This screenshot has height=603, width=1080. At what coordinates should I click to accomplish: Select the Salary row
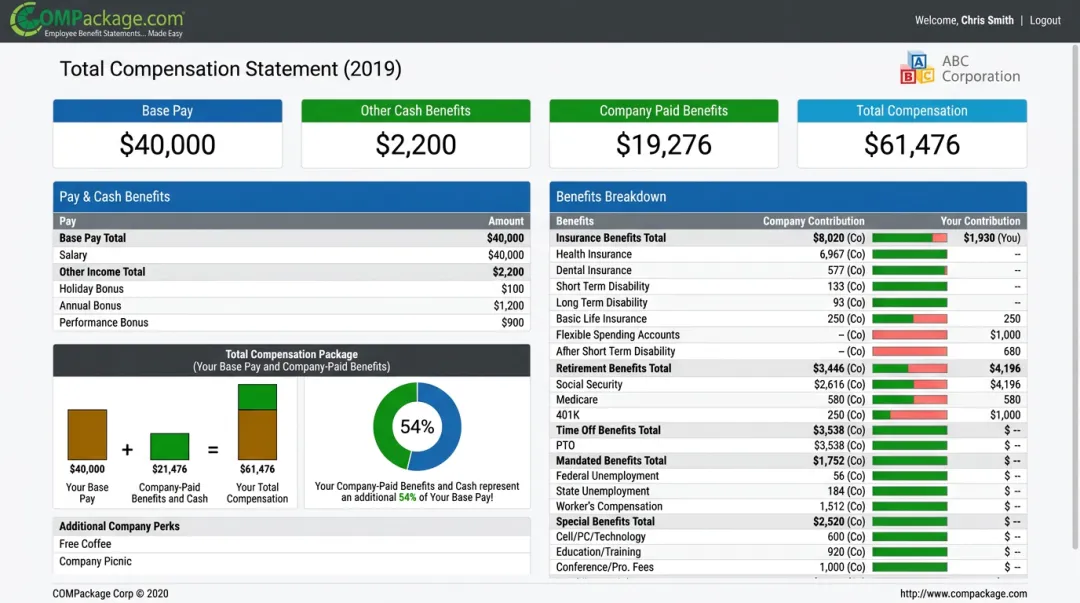coord(291,255)
